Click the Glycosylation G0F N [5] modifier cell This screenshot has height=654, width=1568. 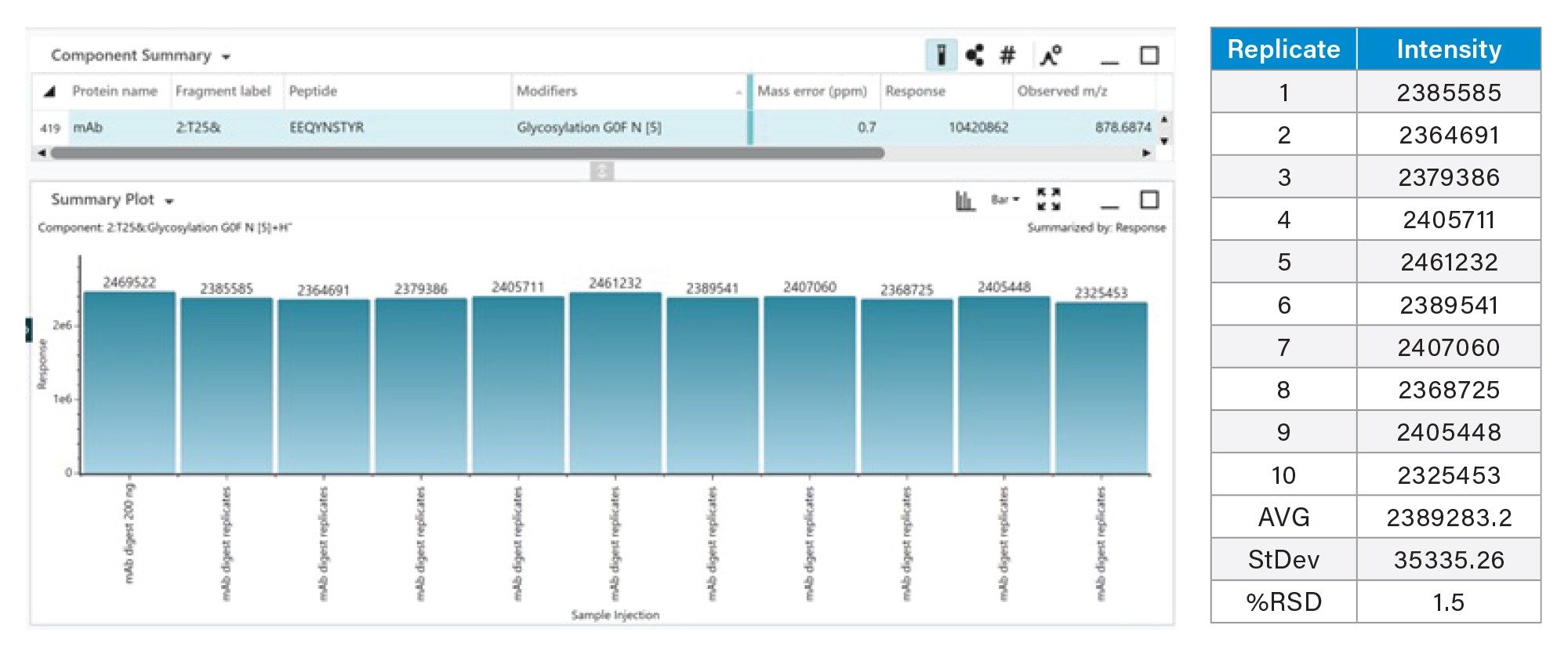click(x=589, y=127)
